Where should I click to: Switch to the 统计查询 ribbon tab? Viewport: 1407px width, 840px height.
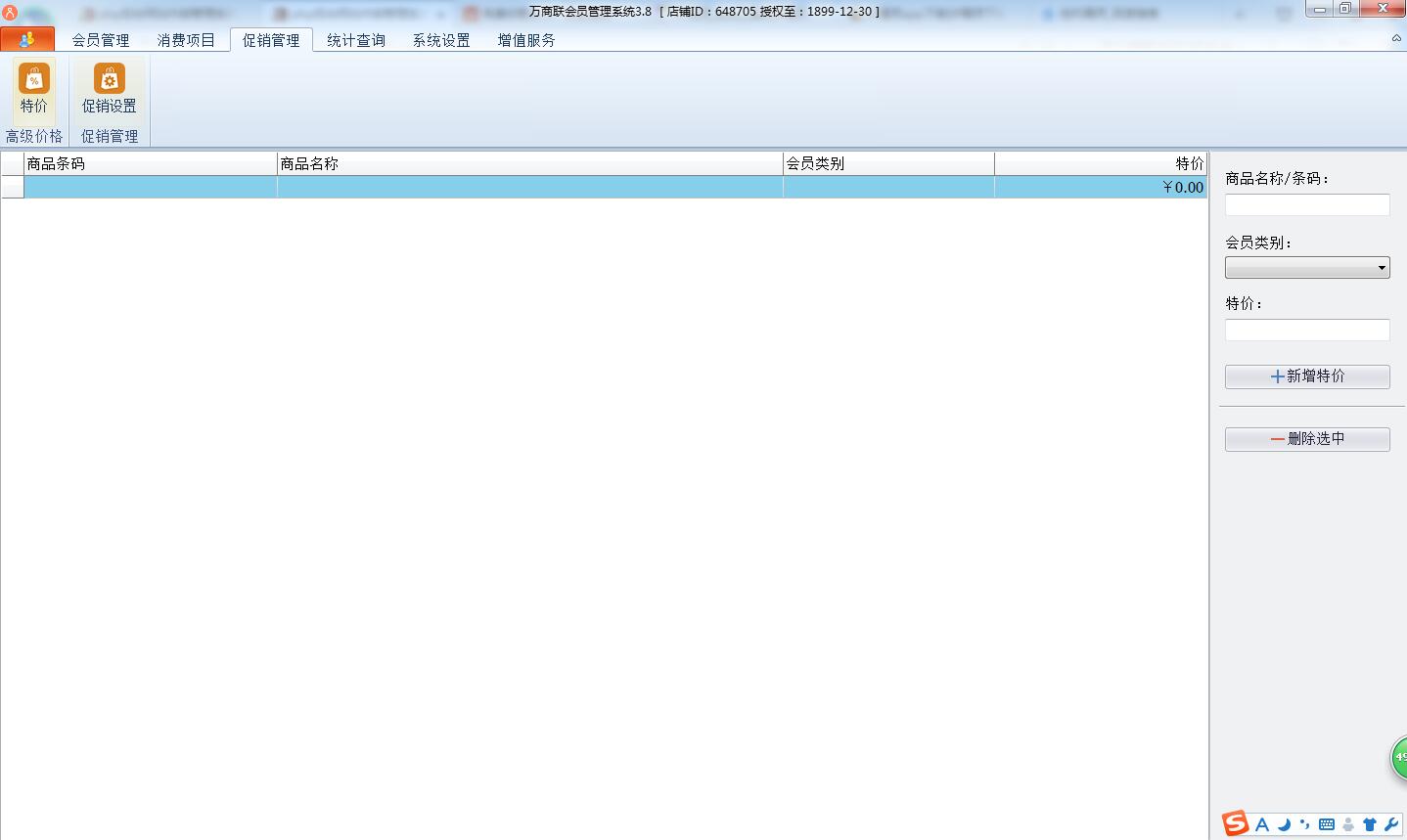(x=356, y=40)
